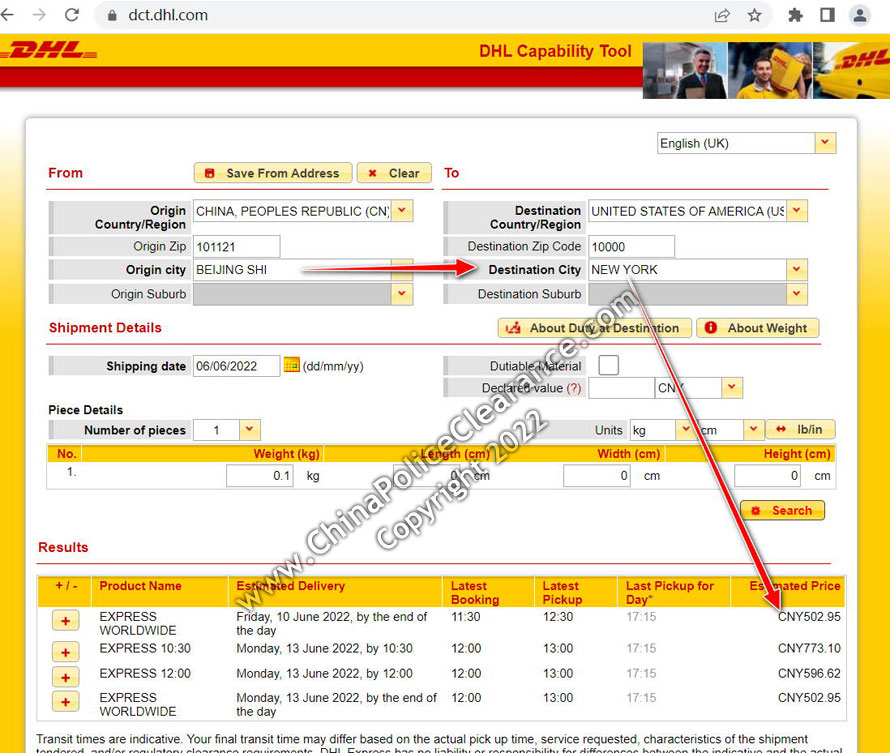Click the Clear button
The width and height of the screenshot is (890, 753).
point(394,173)
